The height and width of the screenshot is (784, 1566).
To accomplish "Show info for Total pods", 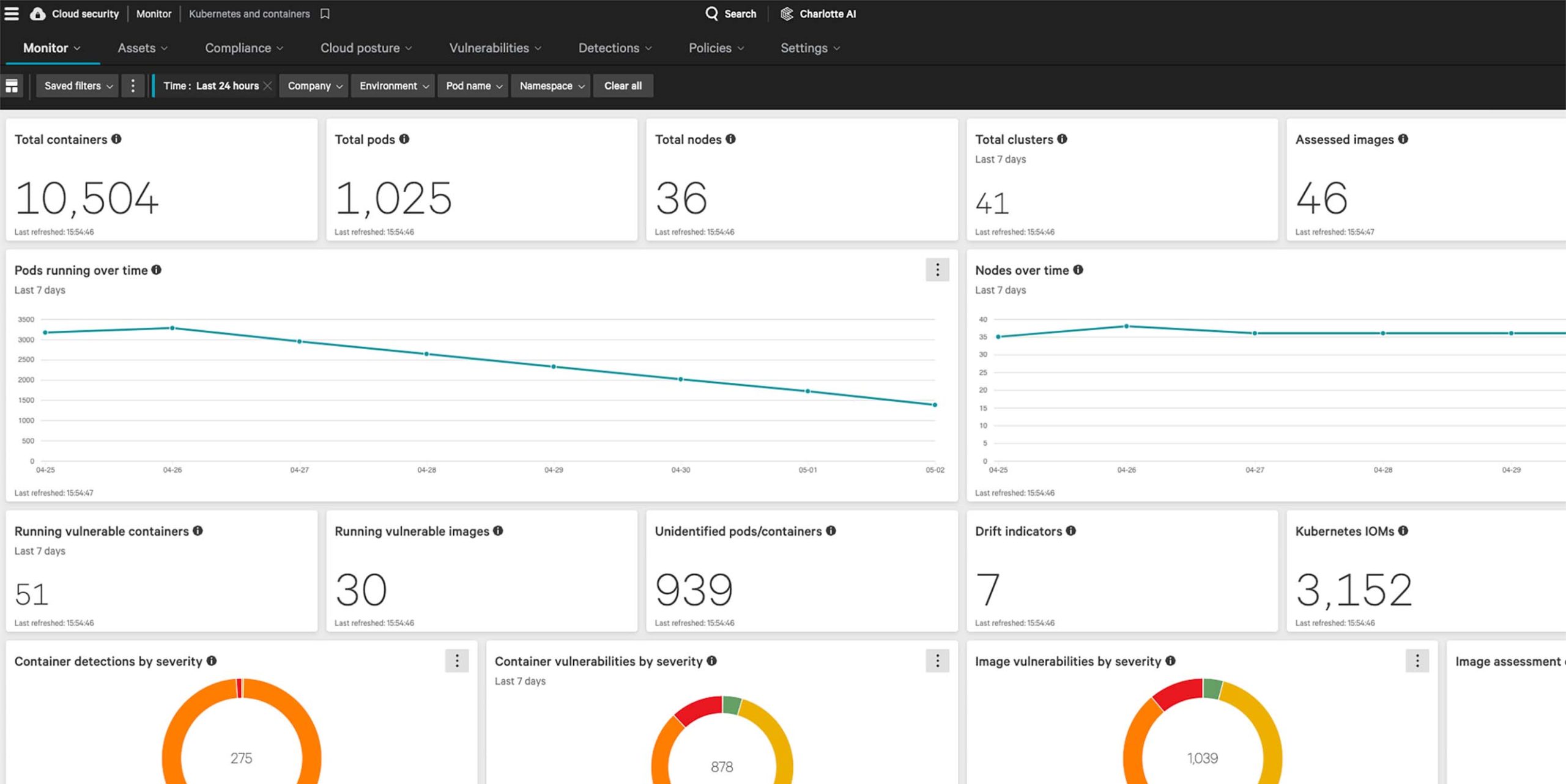I will (404, 139).
